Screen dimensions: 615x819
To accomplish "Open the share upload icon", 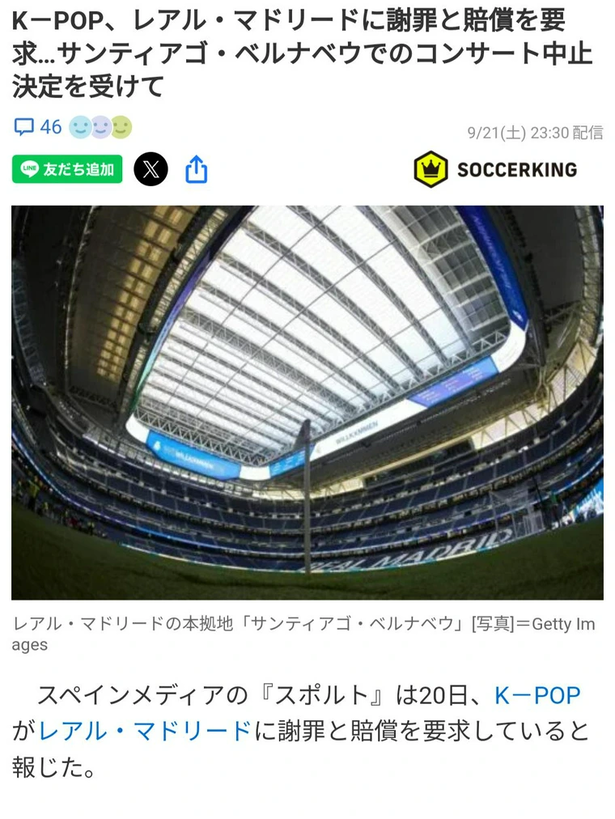I will tap(196, 169).
